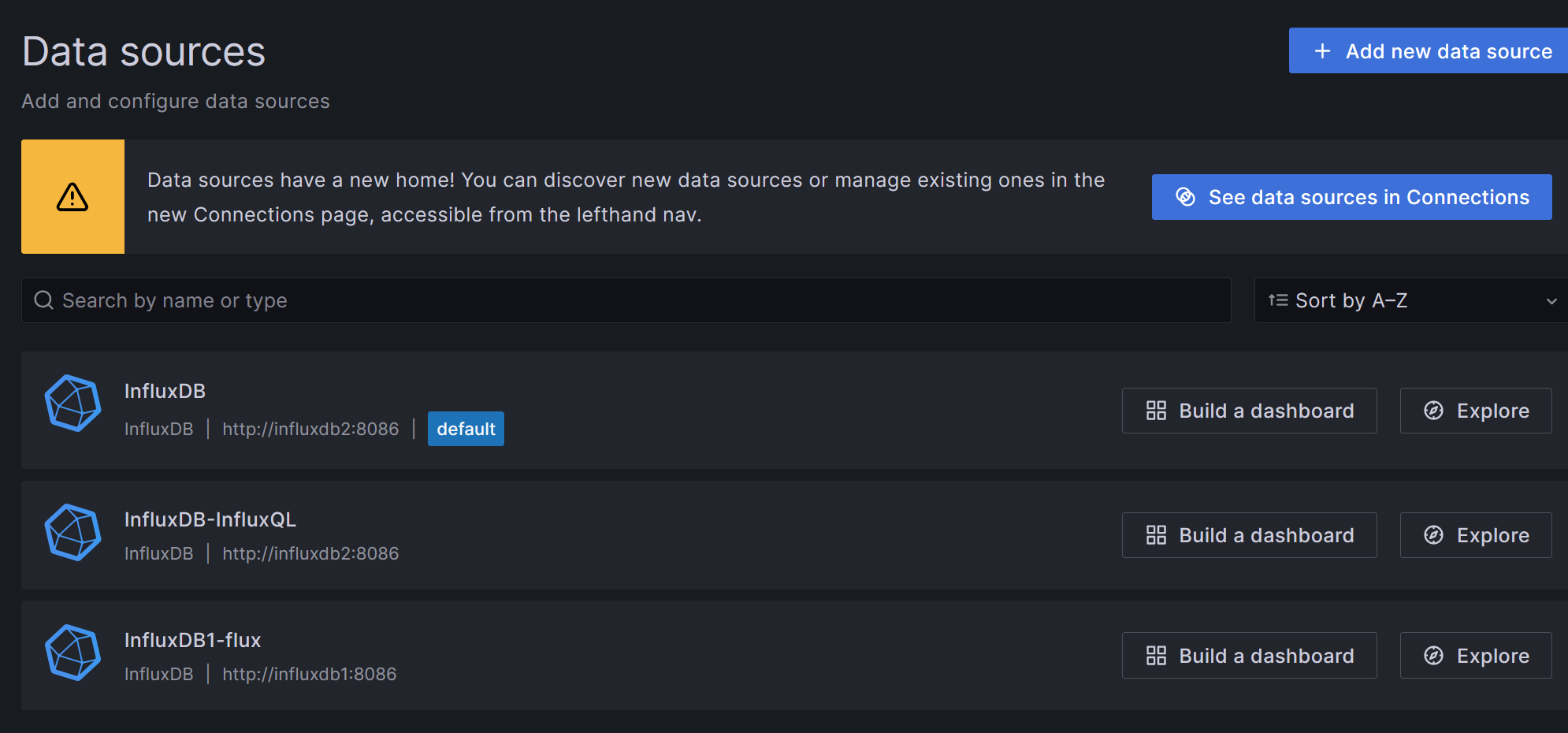Explore the default InfluxDB data source
The height and width of the screenshot is (733, 1568).
tap(1476, 411)
